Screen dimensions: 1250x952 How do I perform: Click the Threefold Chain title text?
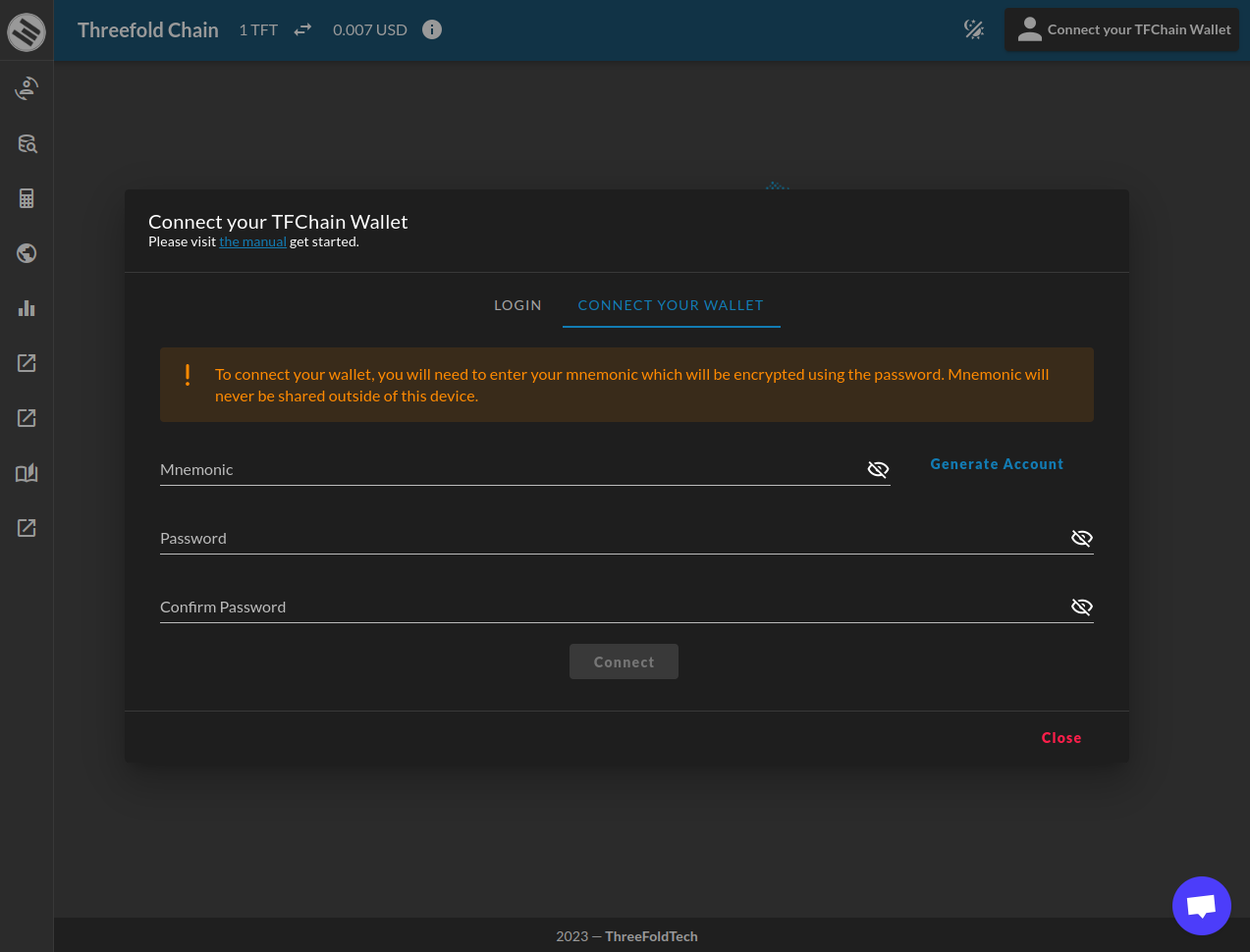pyautogui.click(x=148, y=30)
